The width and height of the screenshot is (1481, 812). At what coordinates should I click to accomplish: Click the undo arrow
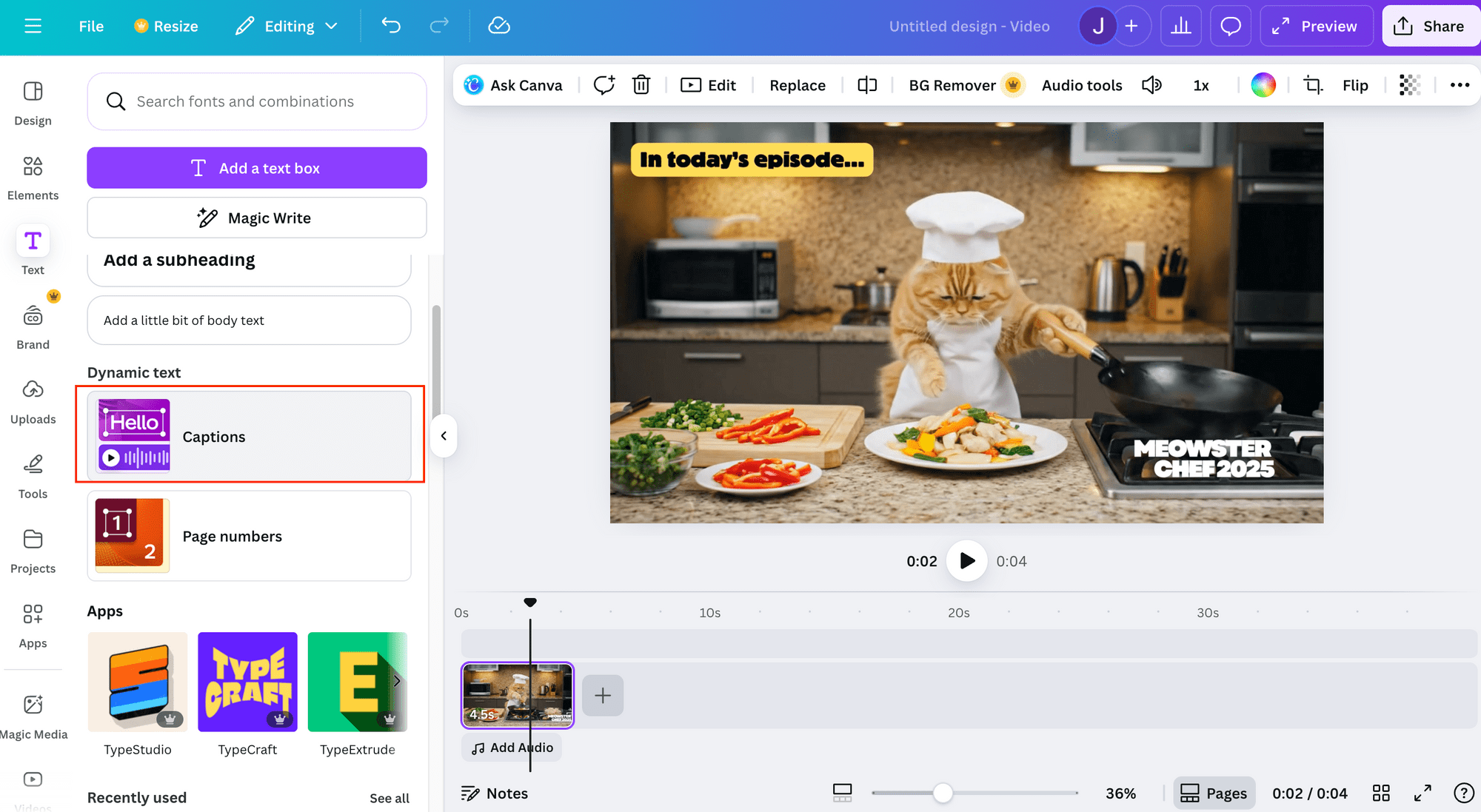pos(391,26)
